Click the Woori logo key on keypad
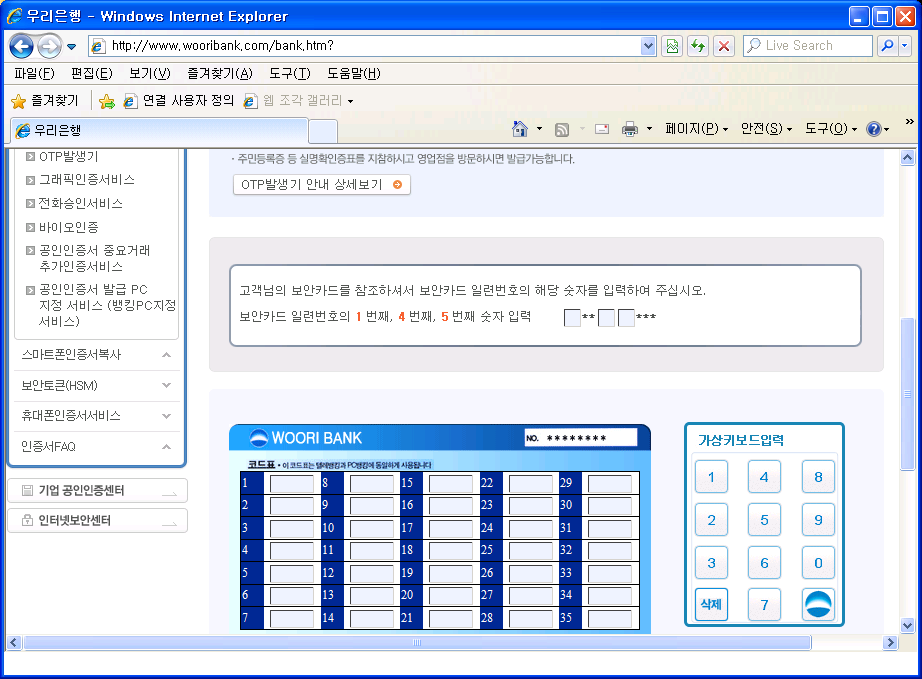 point(818,604)
